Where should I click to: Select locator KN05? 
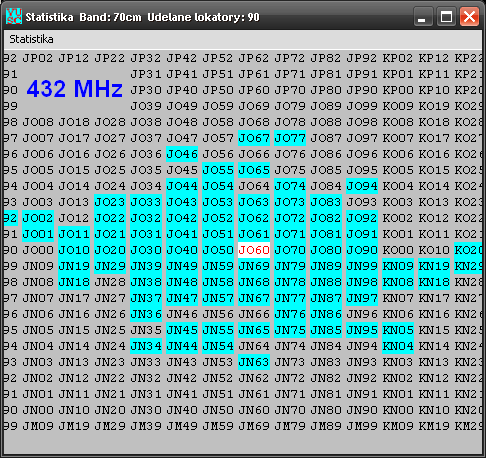(x=398, y=330)
